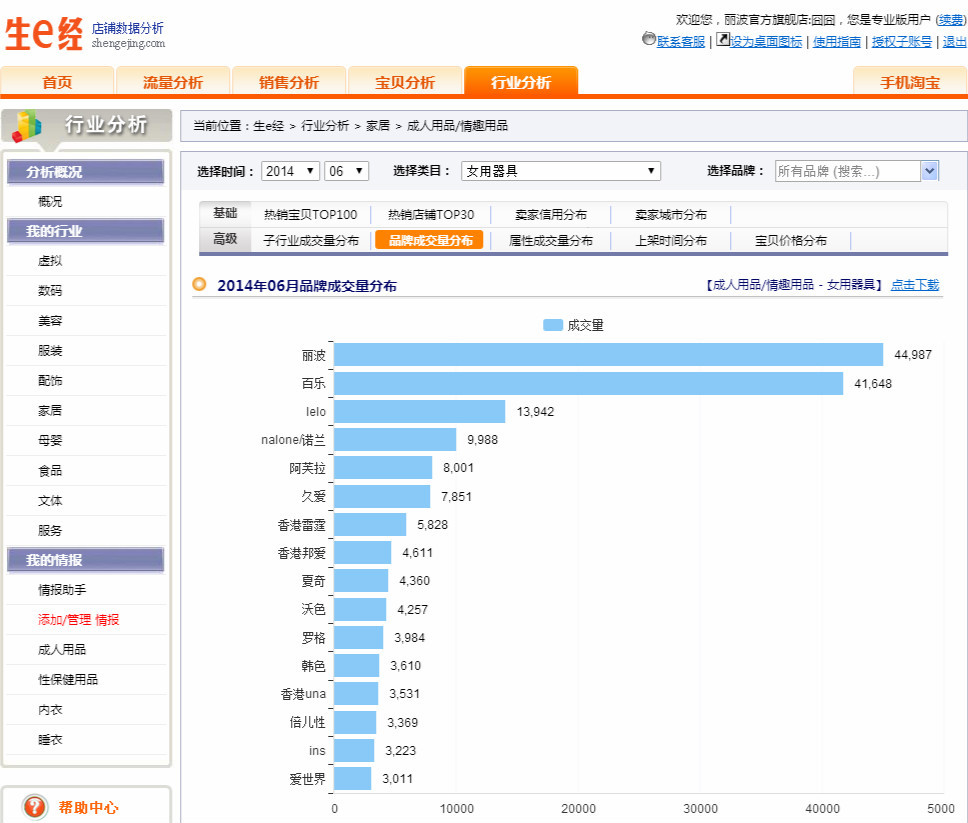Image resolution: width=968 pixels, height=823 pixels.
Task: Click the customer service headset icon
Action: [x=649, y=40]
